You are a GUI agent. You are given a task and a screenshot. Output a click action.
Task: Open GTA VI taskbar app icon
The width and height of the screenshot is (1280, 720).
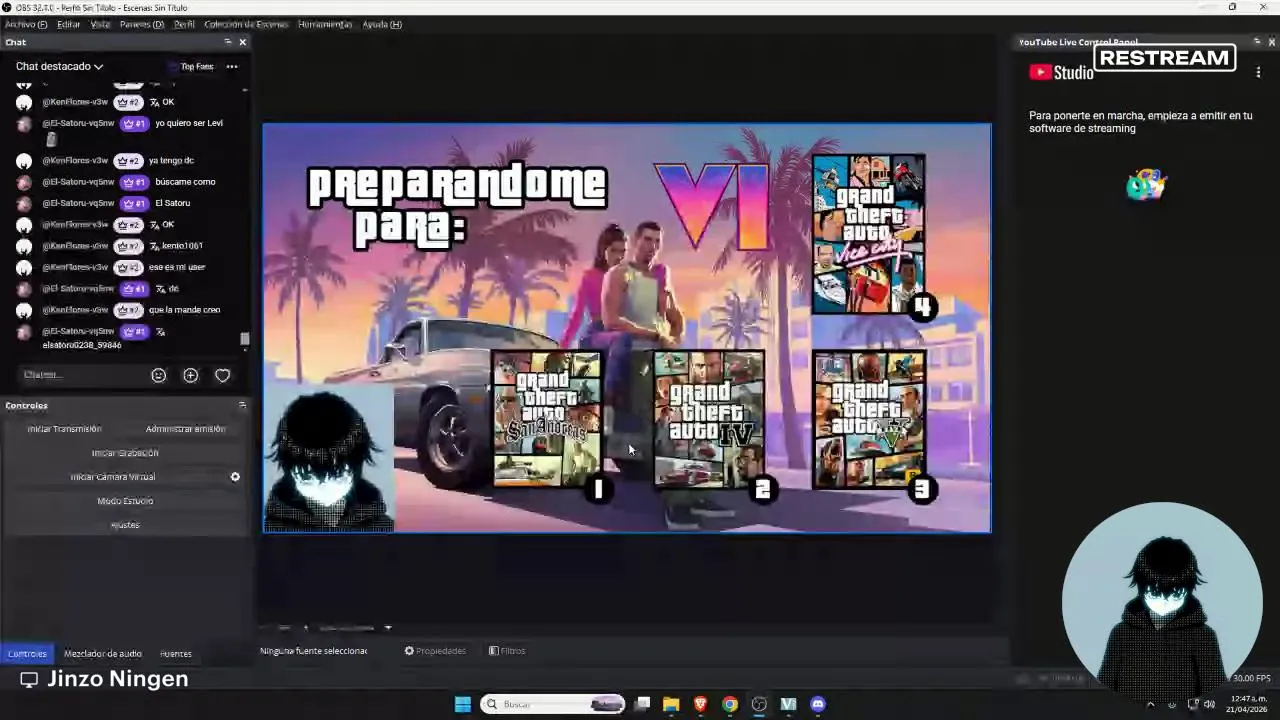pos(788,704)
